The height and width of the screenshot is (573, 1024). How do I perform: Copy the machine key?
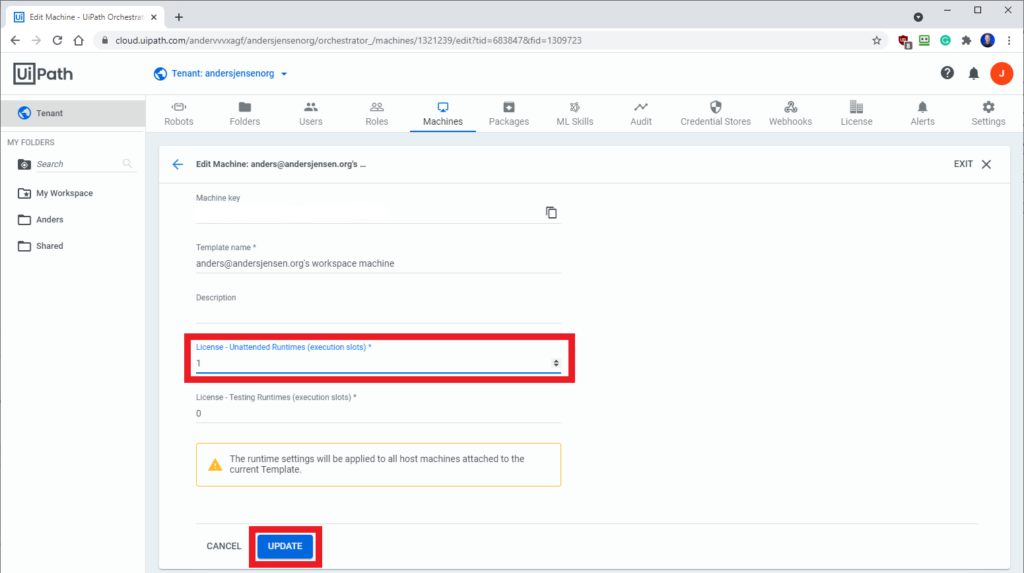551,212
